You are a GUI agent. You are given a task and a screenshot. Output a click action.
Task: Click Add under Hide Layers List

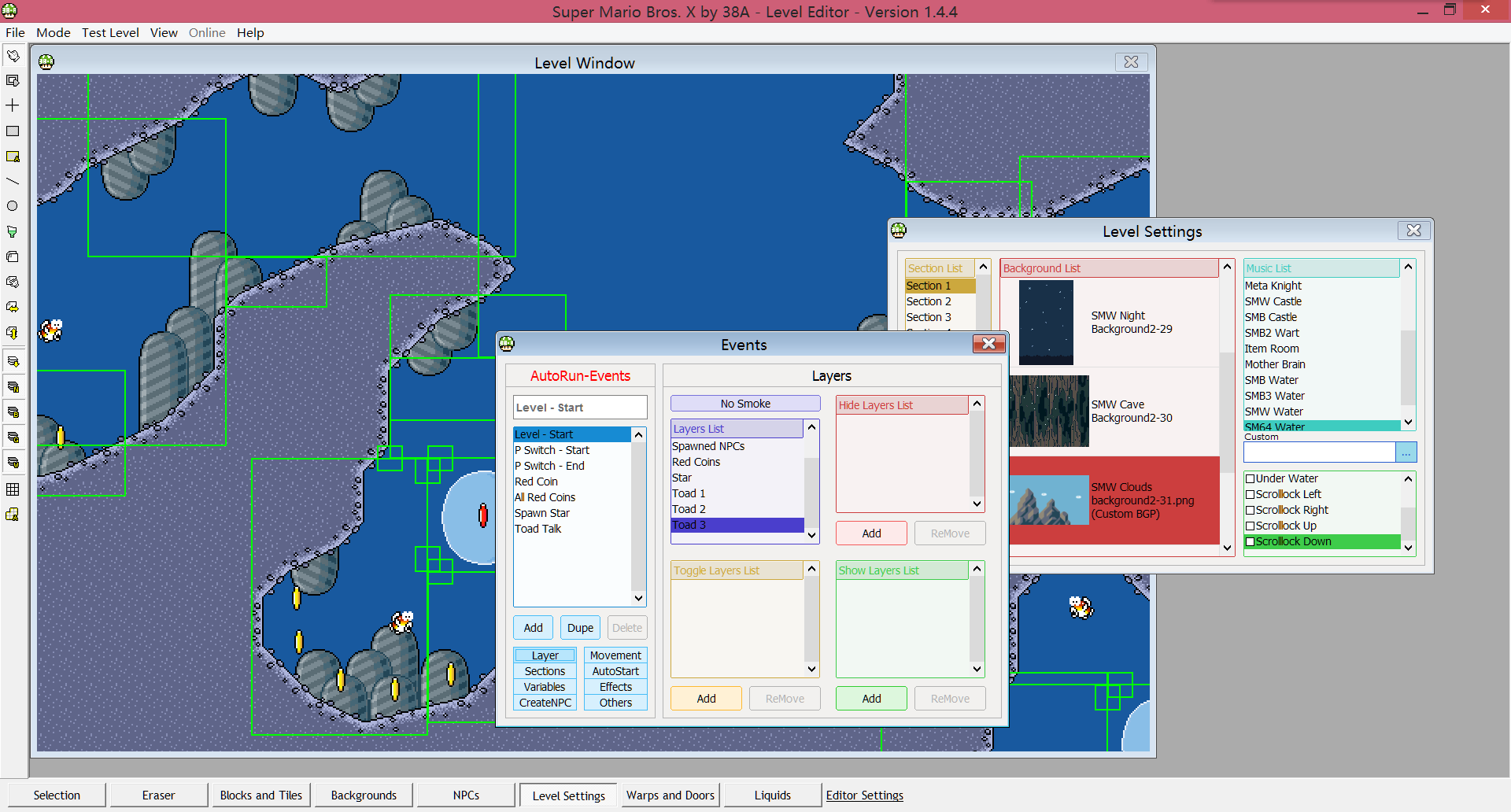point(871,533)
